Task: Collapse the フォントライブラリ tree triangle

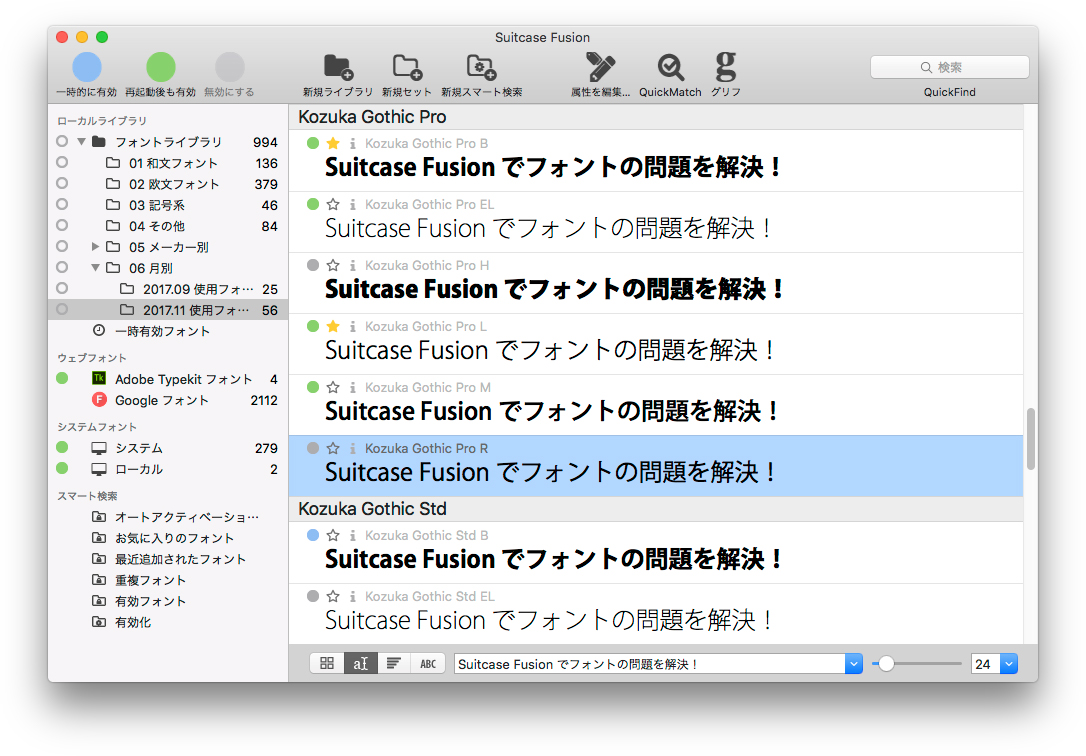Action: (x=81, y=141)
